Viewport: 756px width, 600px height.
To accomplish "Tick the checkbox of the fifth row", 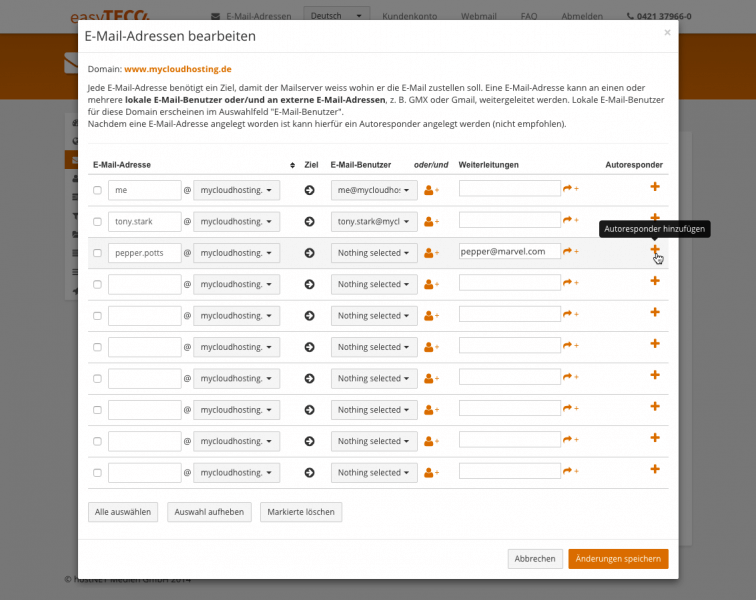I will click(x=97, y=316).
